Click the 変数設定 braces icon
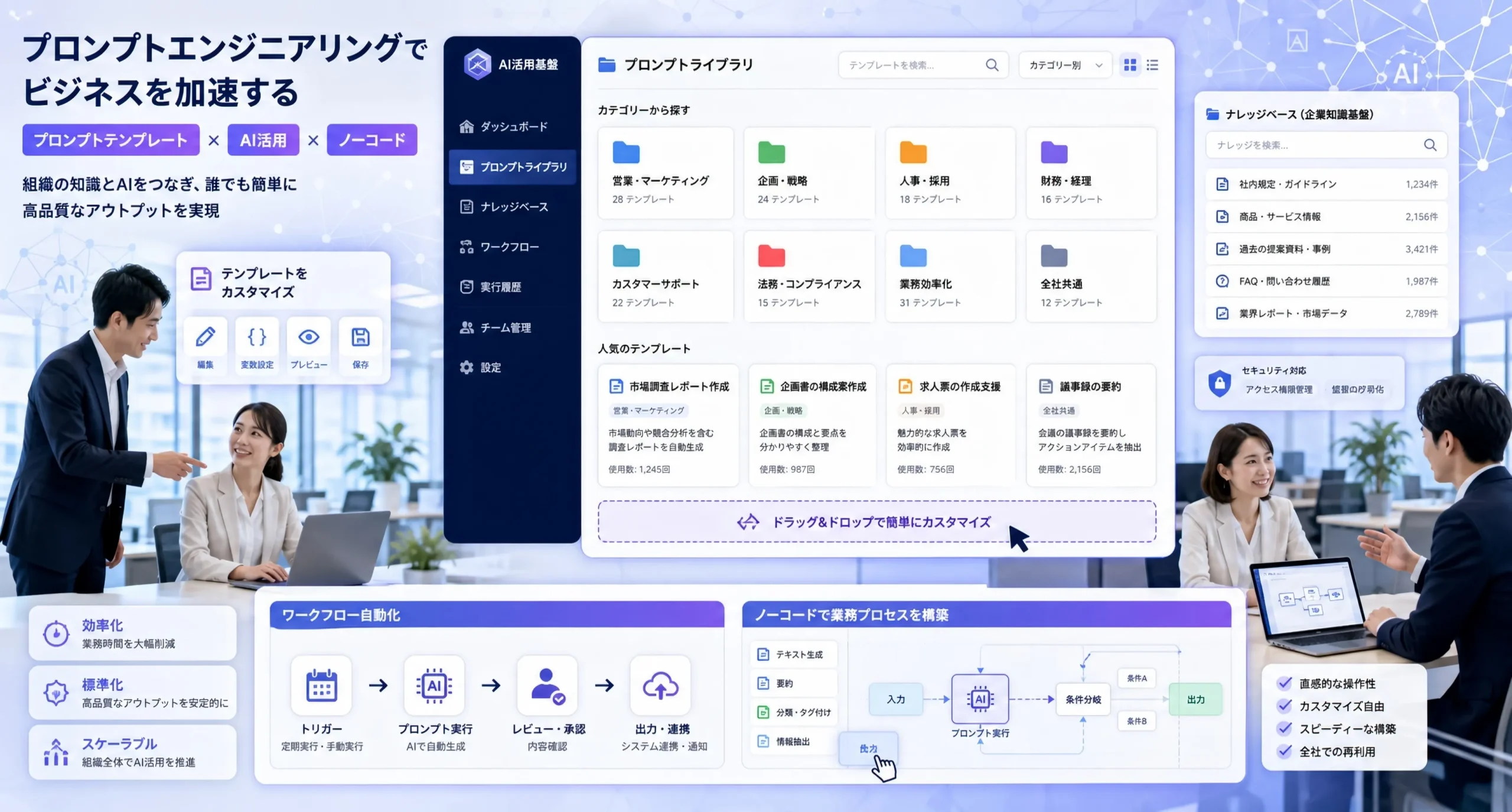This screenshot has width=1512, height=812. pyautogui.click(x=257, y=337)
